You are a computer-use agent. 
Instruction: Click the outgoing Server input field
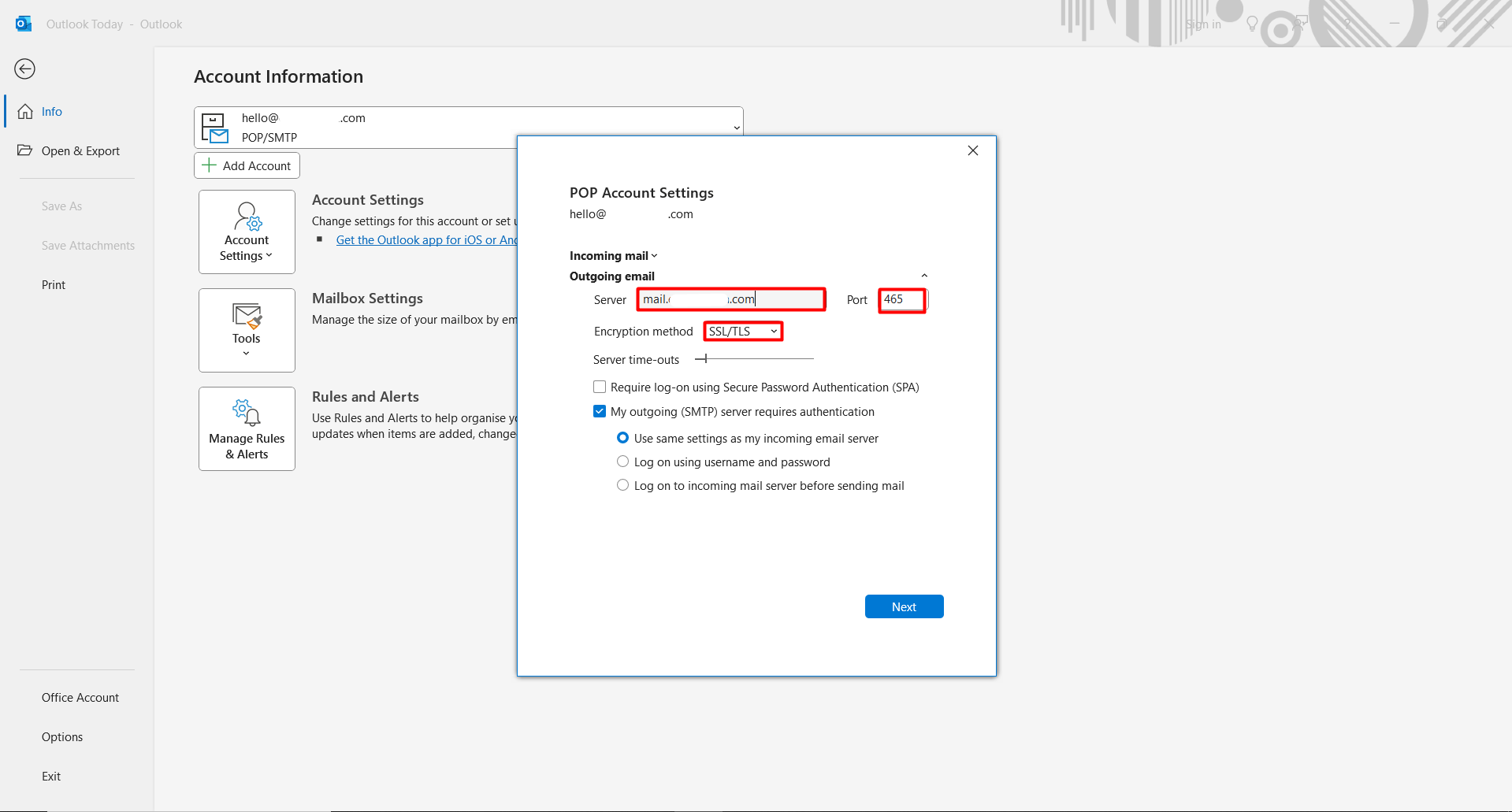point(731,299)
